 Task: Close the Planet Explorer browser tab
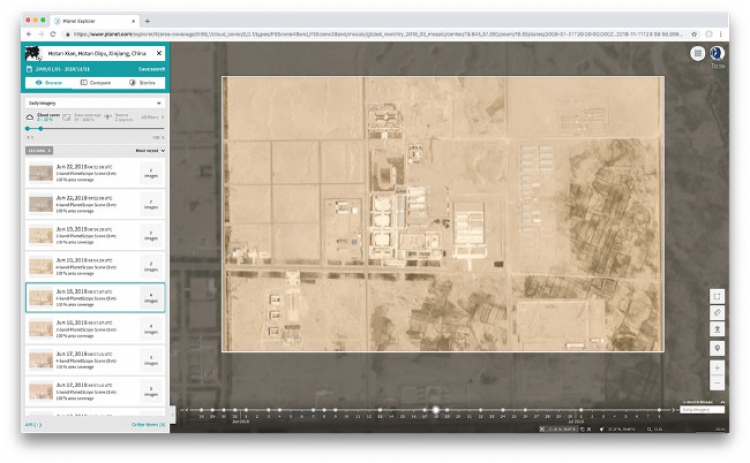133,21
